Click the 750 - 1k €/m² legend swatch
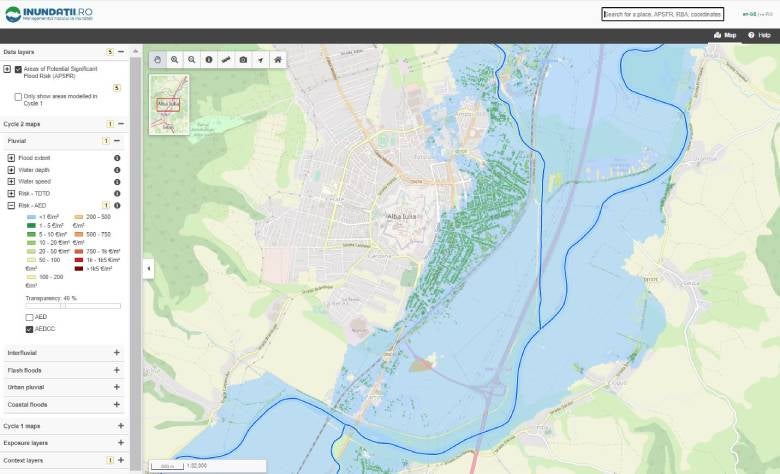The height and width of the screenshot is (474, 780). 79,252
